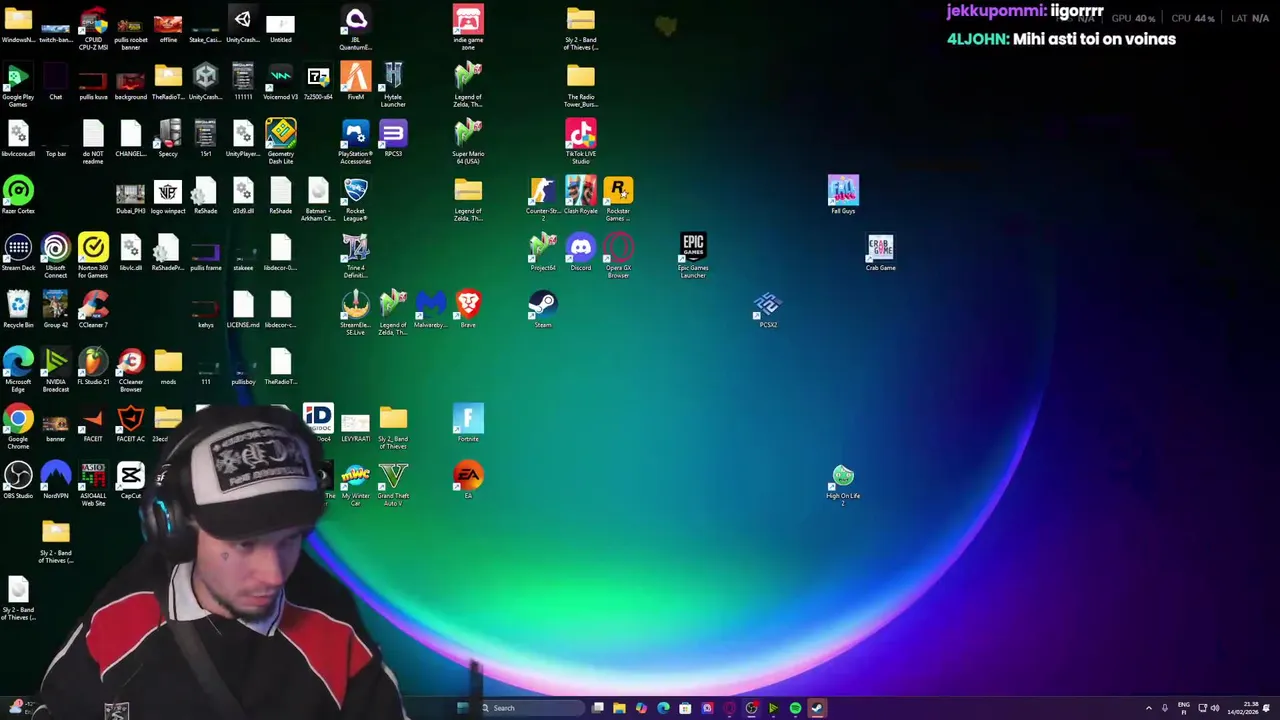
Task: Select the Grand Theft Auto V icon
Action: (x=393, y=484)
